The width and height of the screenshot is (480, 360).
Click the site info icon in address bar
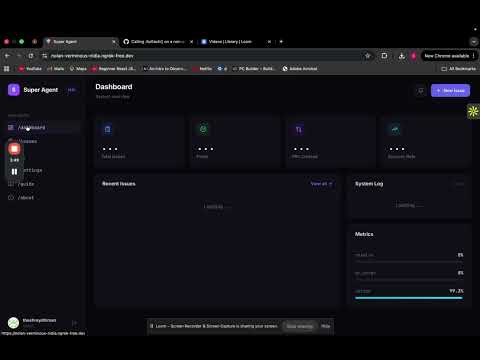44,56
